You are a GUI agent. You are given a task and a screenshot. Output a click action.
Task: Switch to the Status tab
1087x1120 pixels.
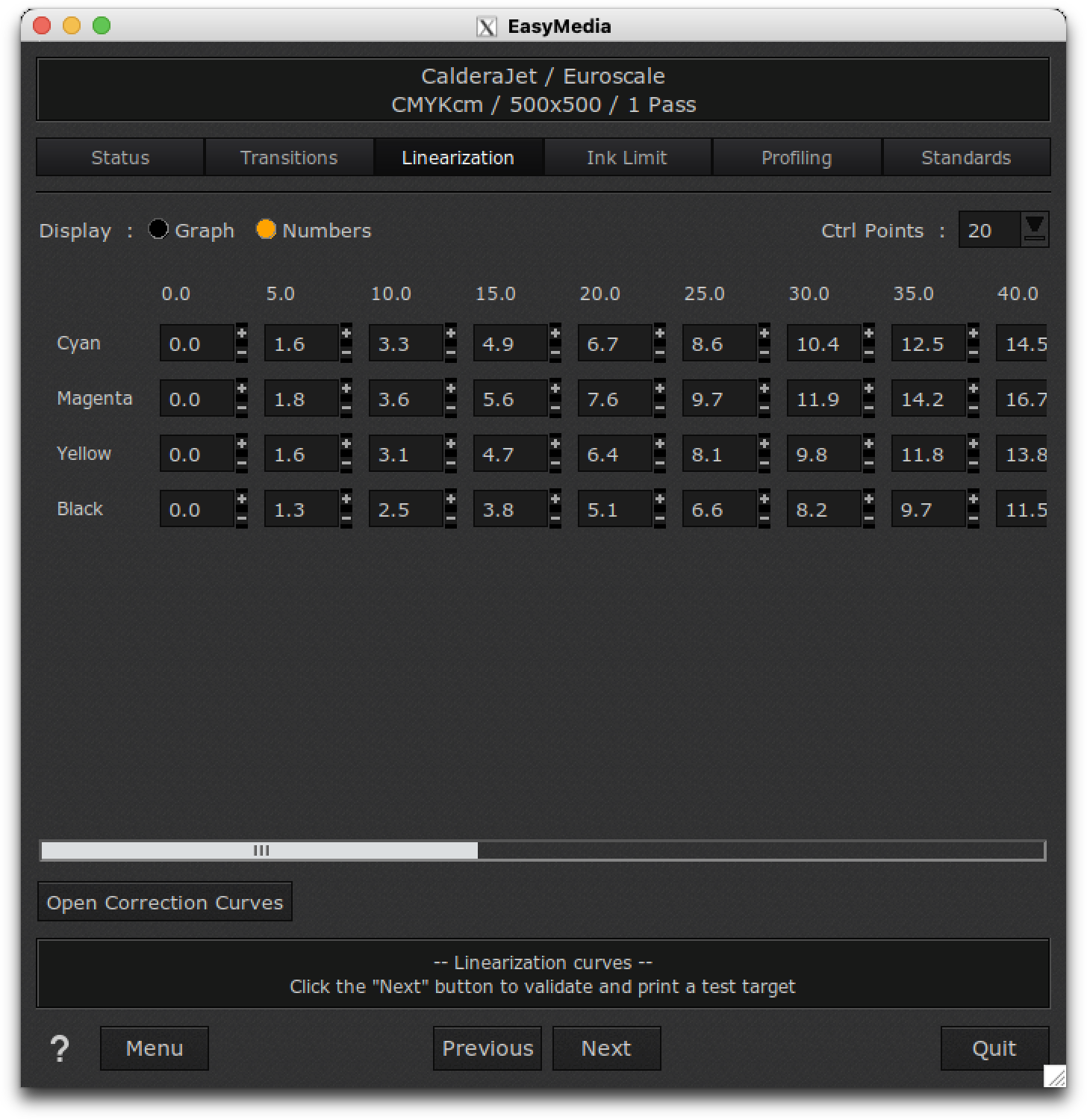[120, 158]
